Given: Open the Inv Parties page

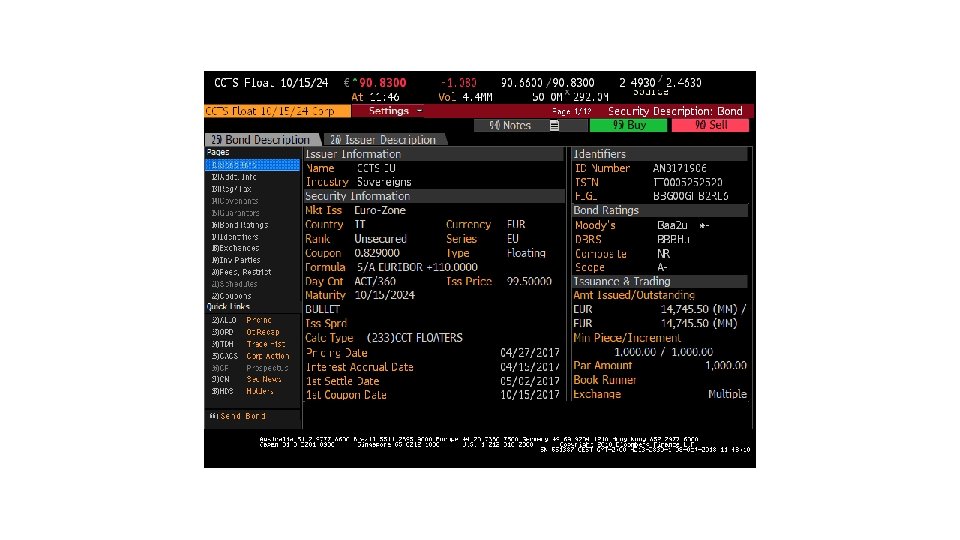Looking at the screenshot, I should click(236, 260).
